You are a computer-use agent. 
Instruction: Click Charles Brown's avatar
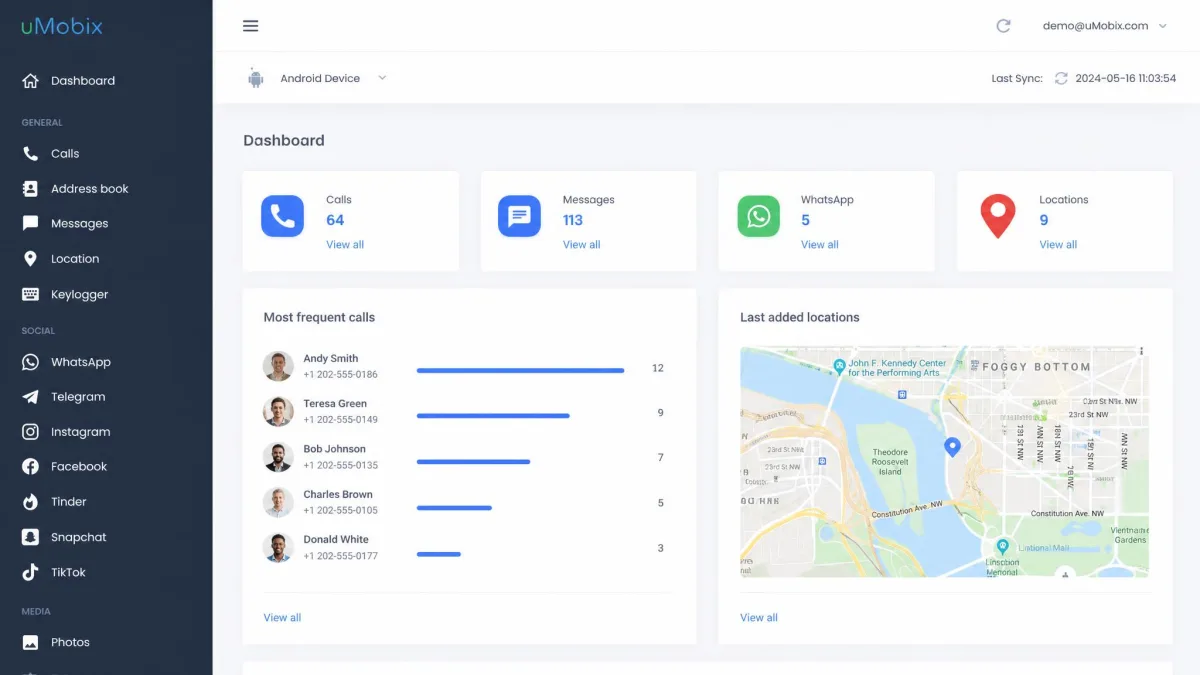(278, 502)
